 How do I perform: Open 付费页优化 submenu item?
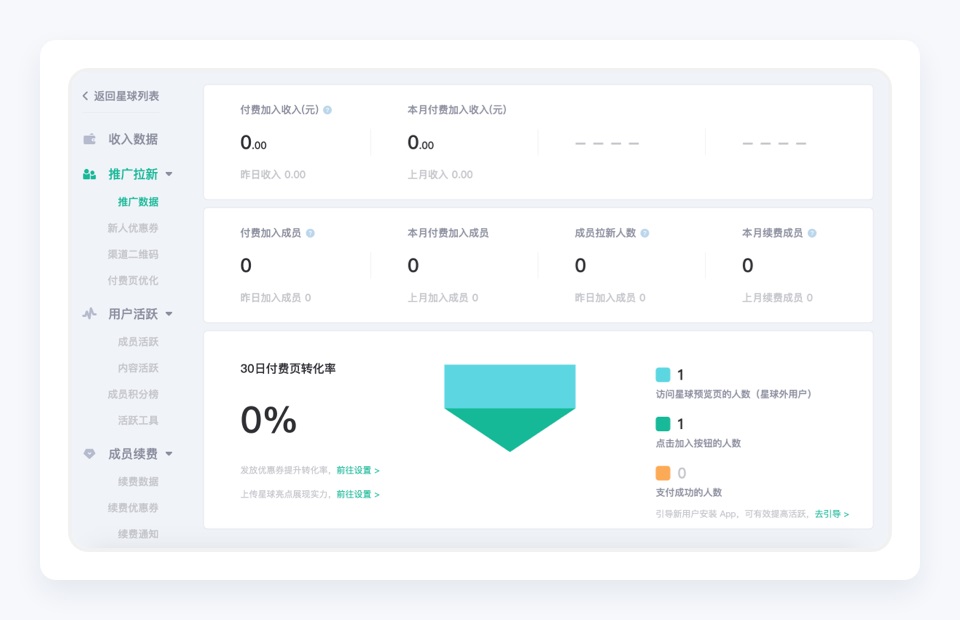(133, 281)
